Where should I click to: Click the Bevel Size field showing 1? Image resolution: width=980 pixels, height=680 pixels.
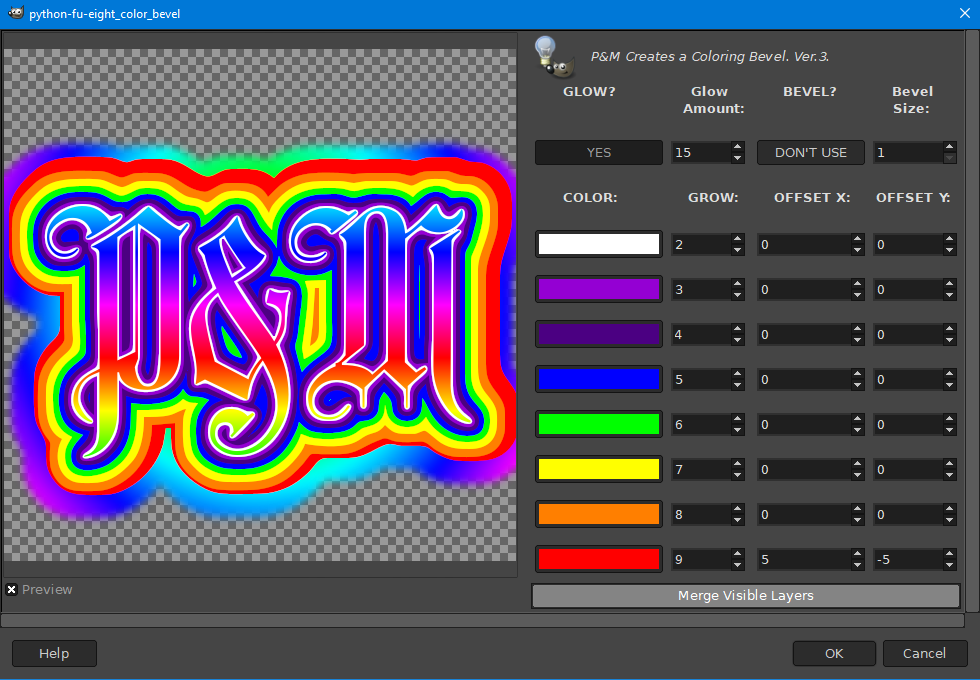click(908, 152)
